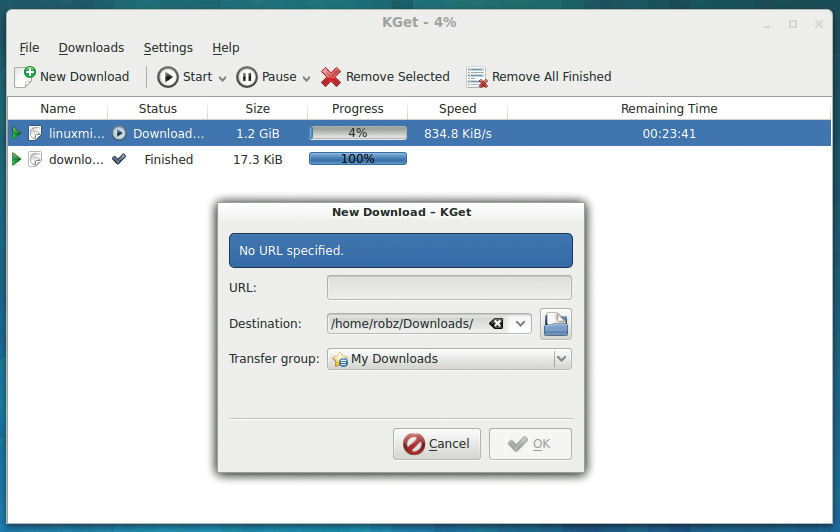Open the Downloads menu
The height and width of the screenshot is (532, 840).
(x=91, y=48)
